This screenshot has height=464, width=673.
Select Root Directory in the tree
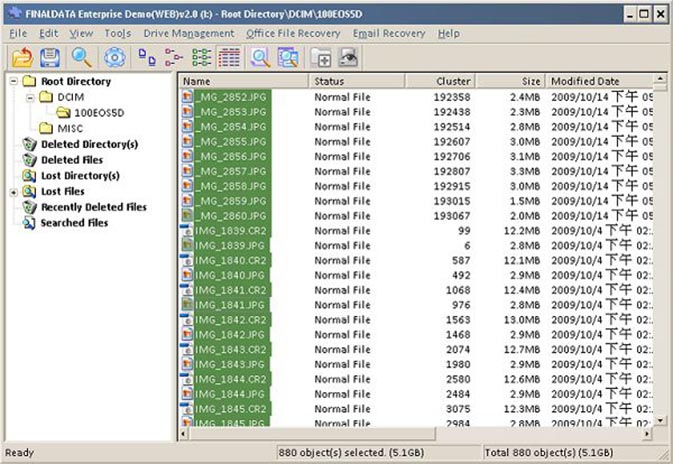pos(76,81)
